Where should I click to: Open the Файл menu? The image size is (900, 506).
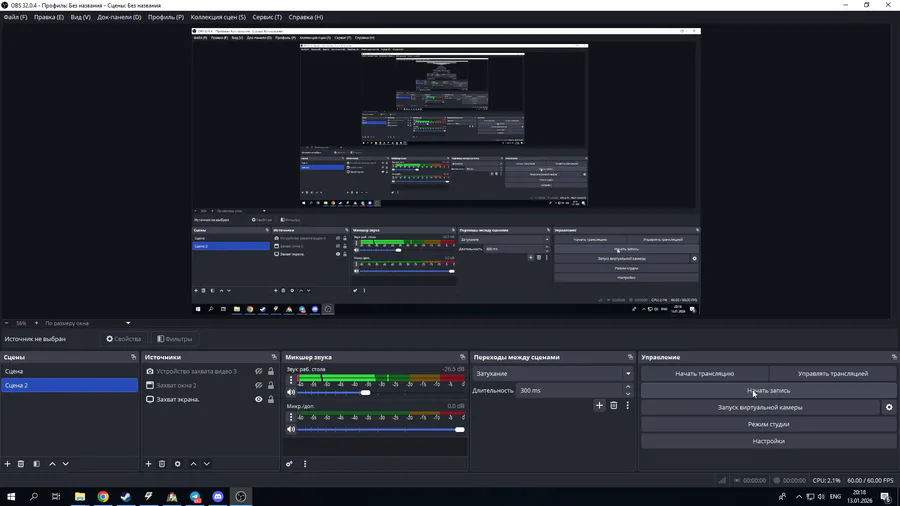point(15,17)
